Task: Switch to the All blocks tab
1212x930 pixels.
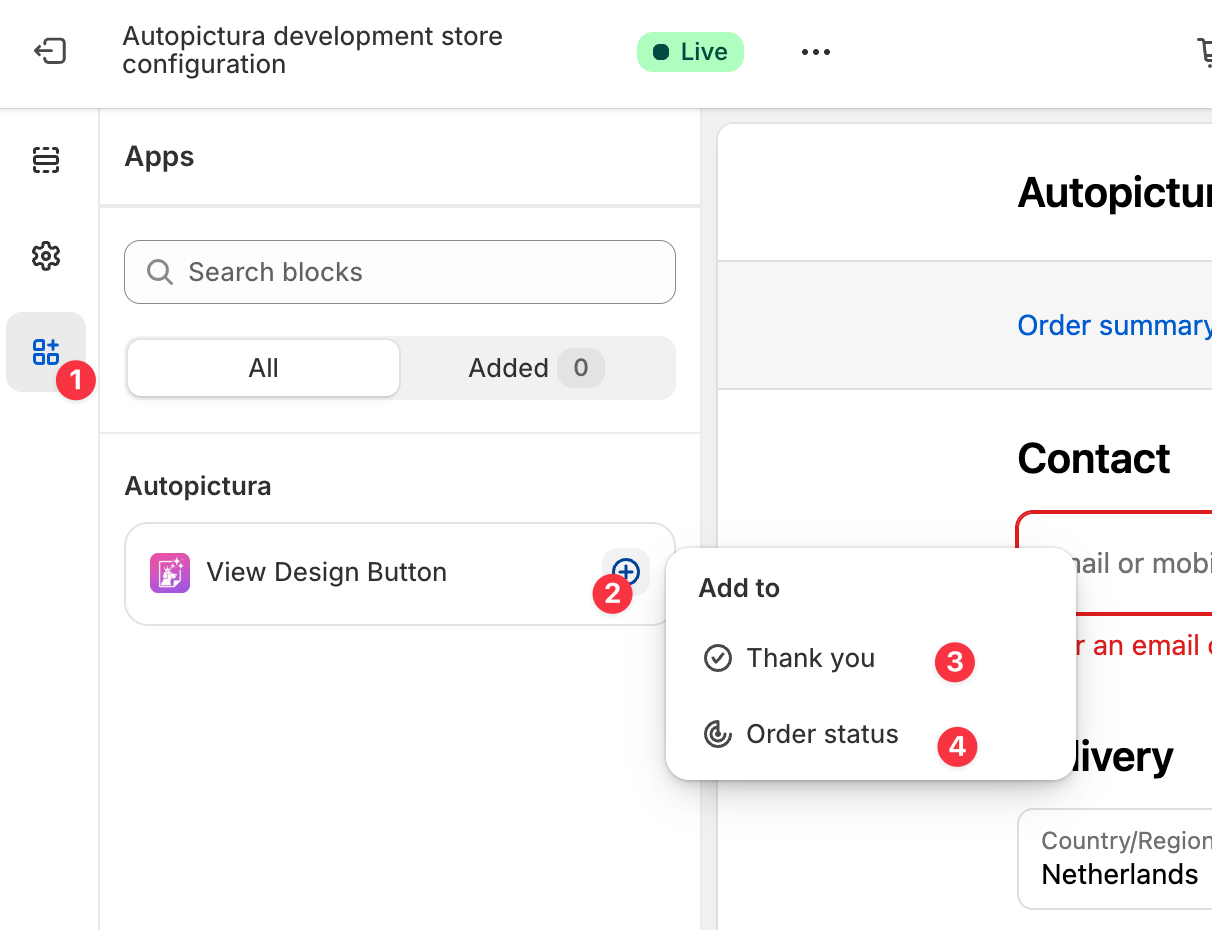Action: coord(262,368)
